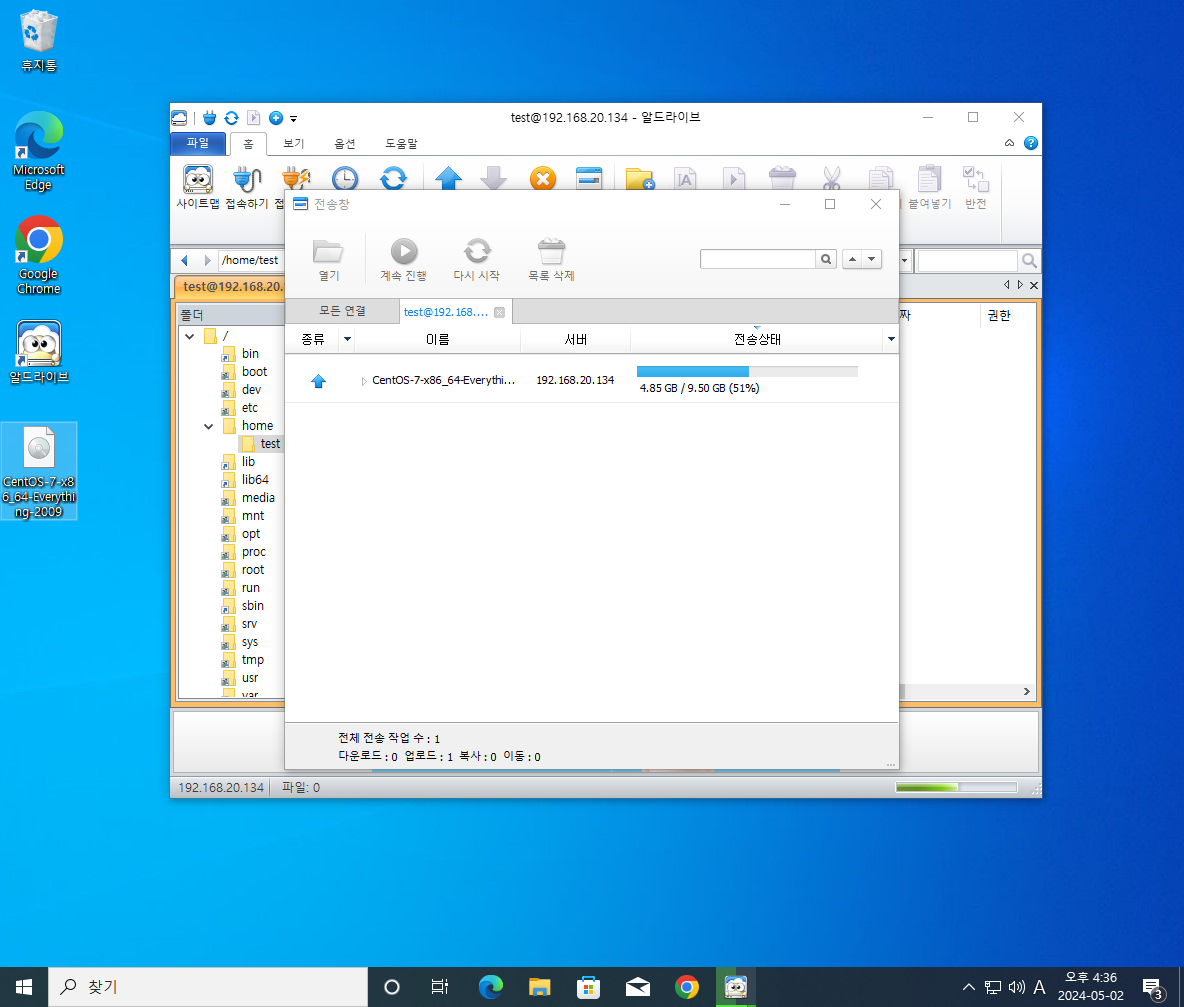Click the search next down arrow button

pos(871,259)
